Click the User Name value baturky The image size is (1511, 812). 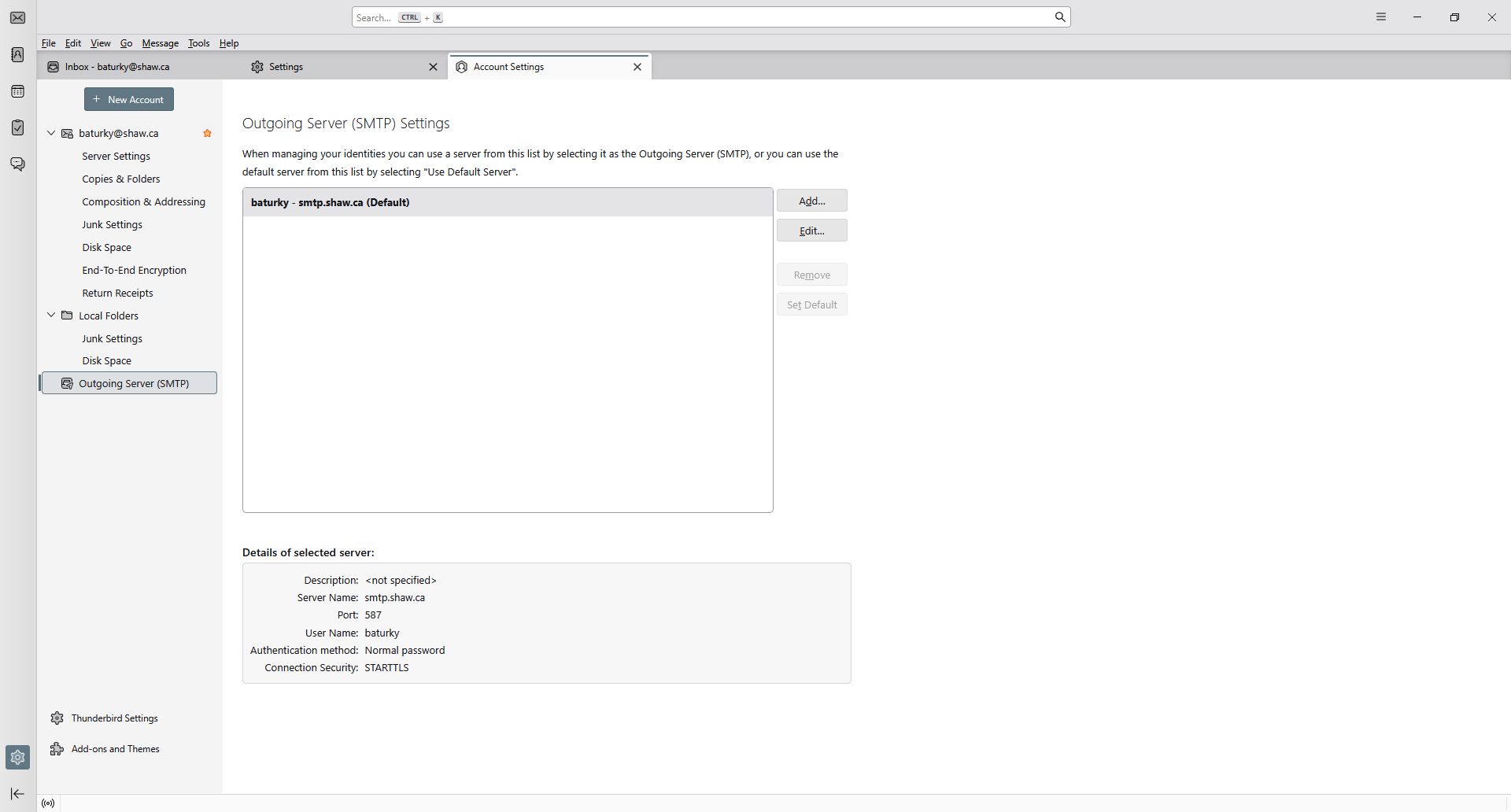coord(382,633)
